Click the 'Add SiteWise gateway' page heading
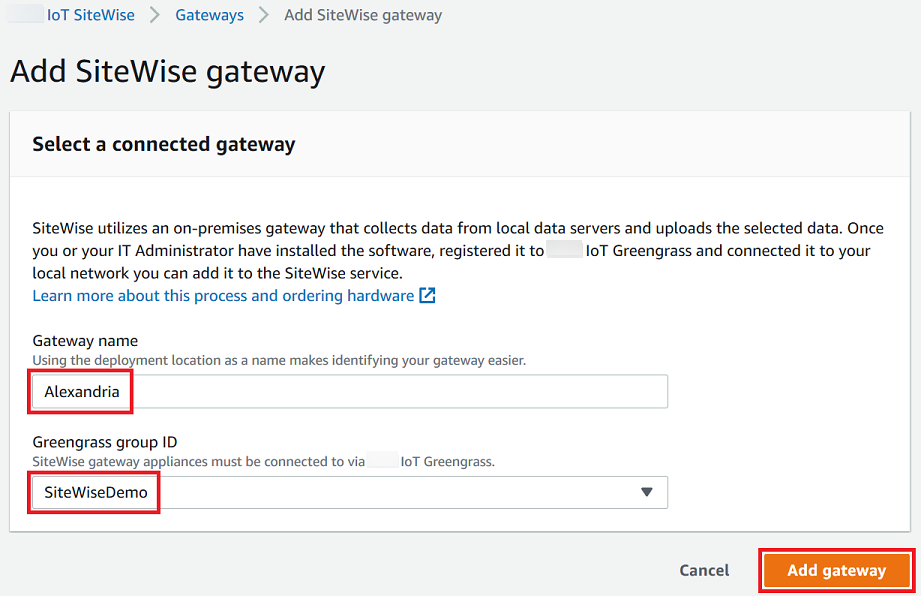The image size is (921, 596). click(167, 72)
